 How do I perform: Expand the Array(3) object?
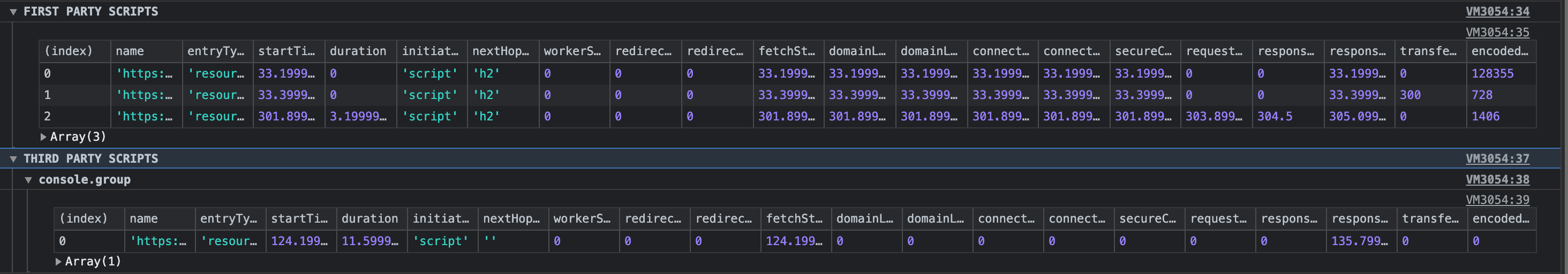(x=43, y=137)
